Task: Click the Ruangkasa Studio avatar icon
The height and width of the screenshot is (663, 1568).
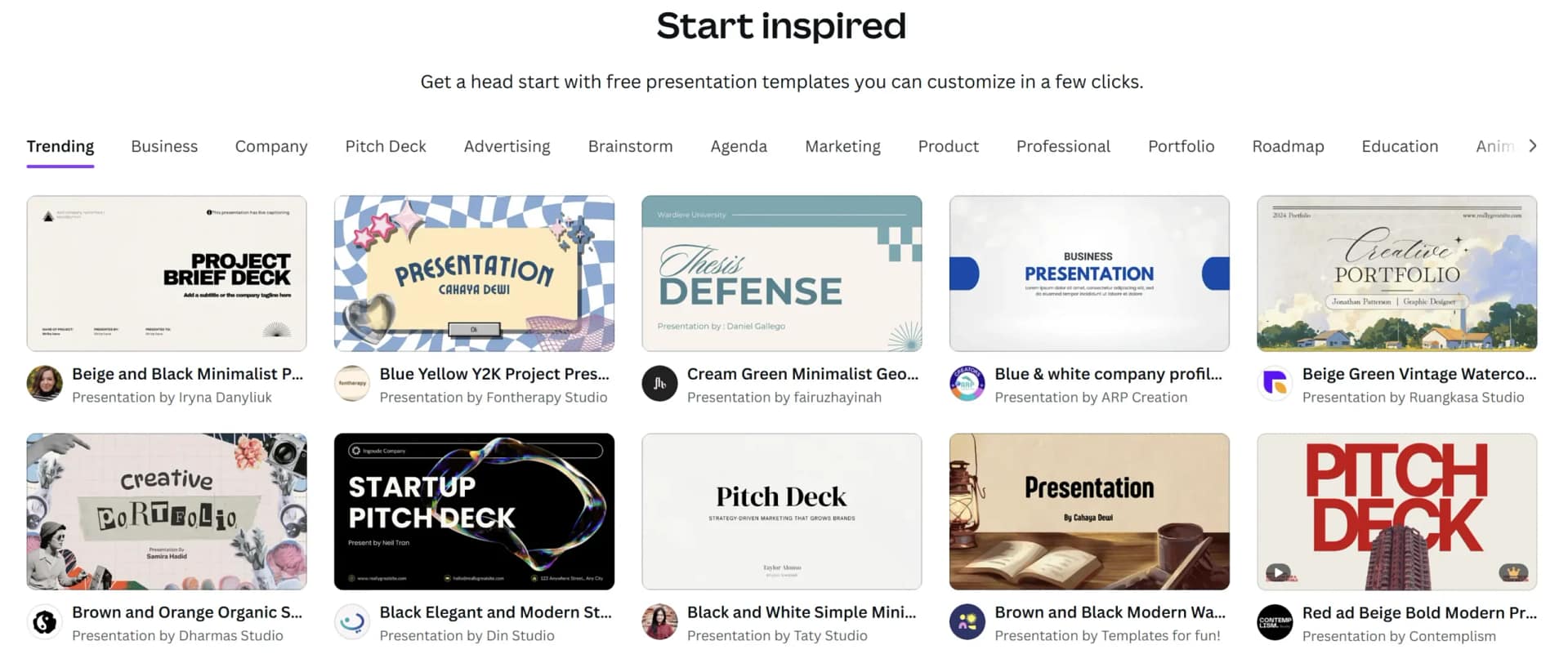Action: (x=1275, y=384)
